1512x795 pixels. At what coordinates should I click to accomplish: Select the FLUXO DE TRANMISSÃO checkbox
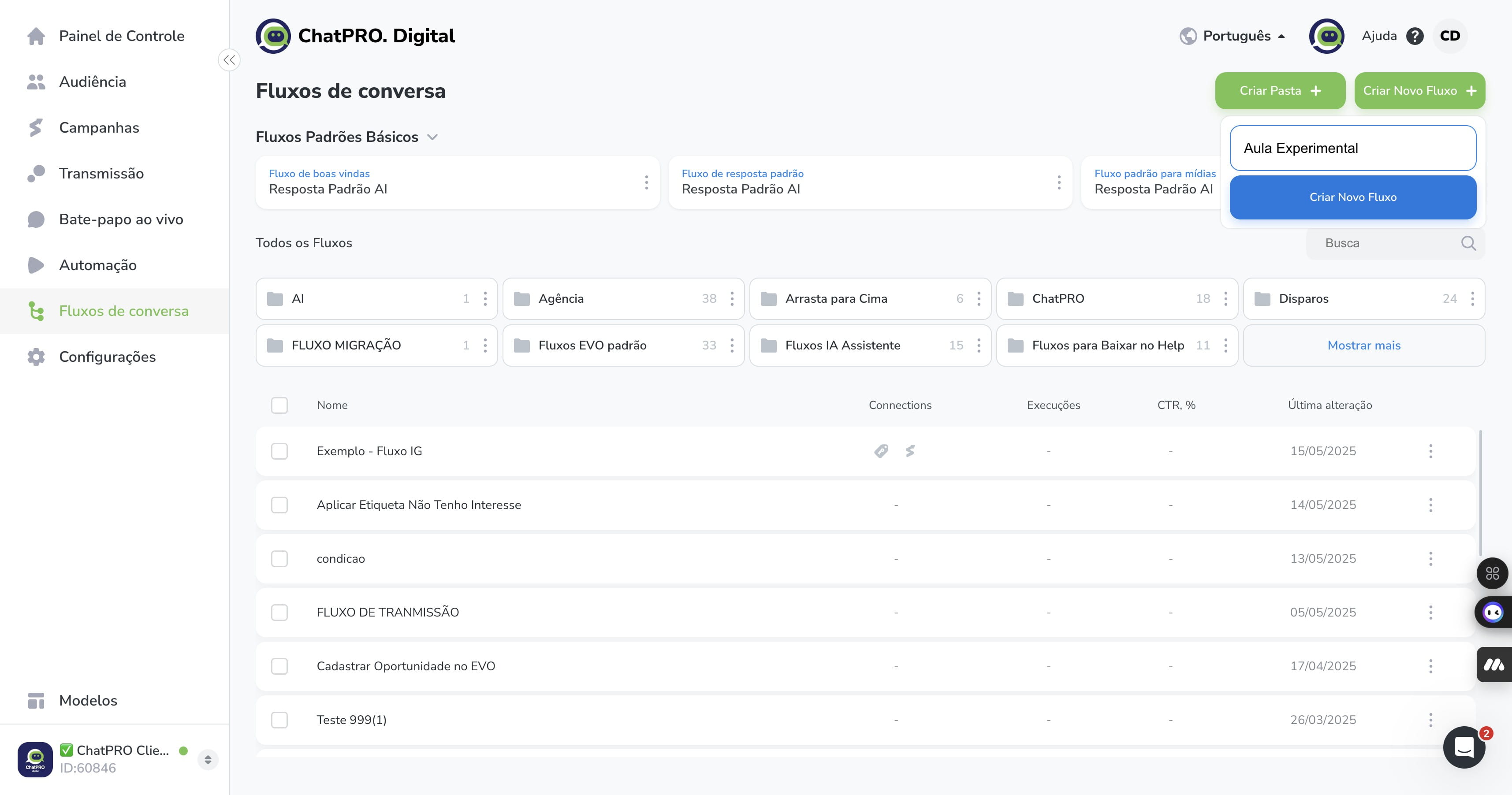(x=279, y=613)
